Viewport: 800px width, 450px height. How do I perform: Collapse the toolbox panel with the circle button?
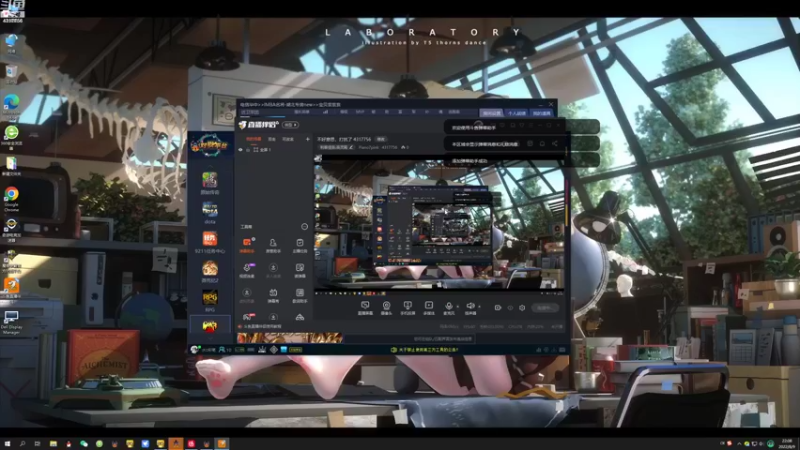305,227
